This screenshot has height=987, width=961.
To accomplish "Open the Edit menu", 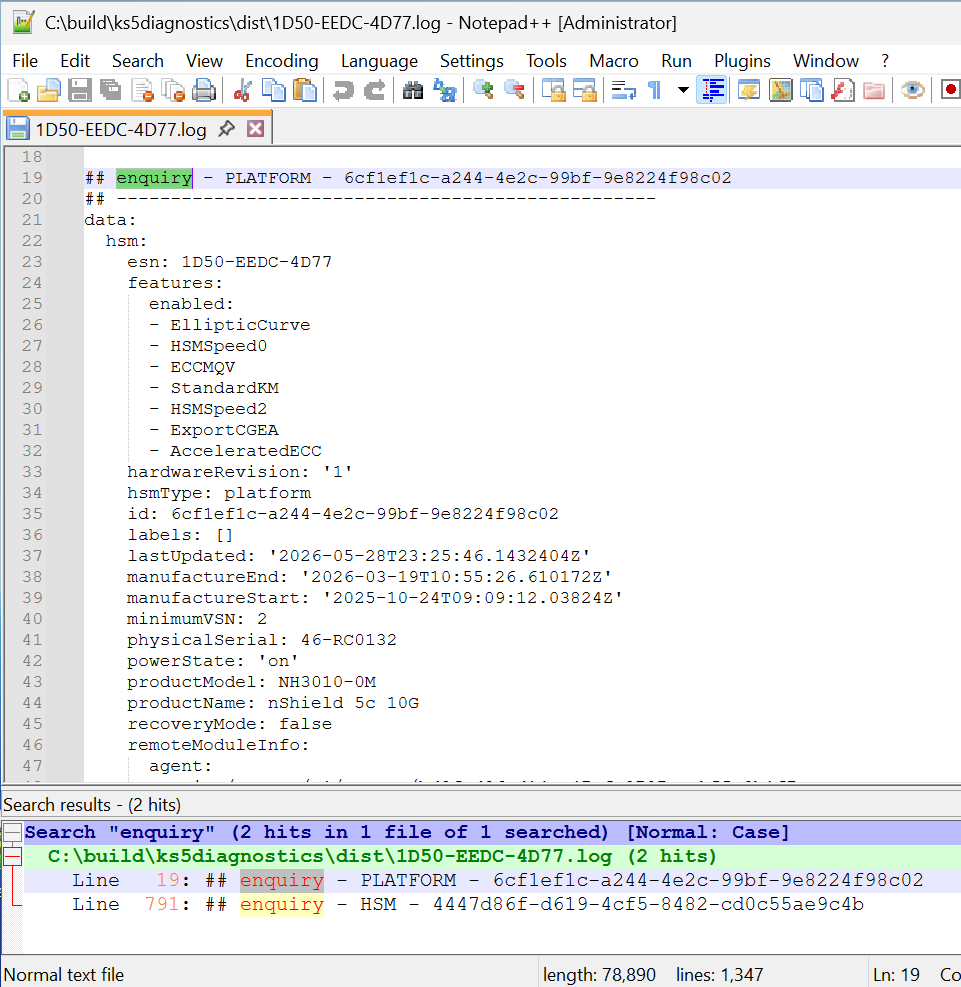I will click(x=75, y=61).
